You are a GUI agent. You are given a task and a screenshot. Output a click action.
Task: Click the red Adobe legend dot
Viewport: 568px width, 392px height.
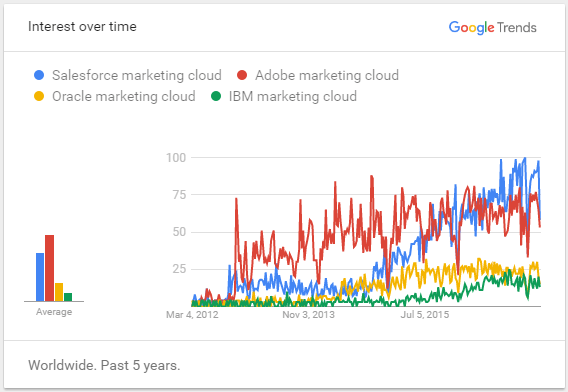pyautogui.click(x=242, y=75)
